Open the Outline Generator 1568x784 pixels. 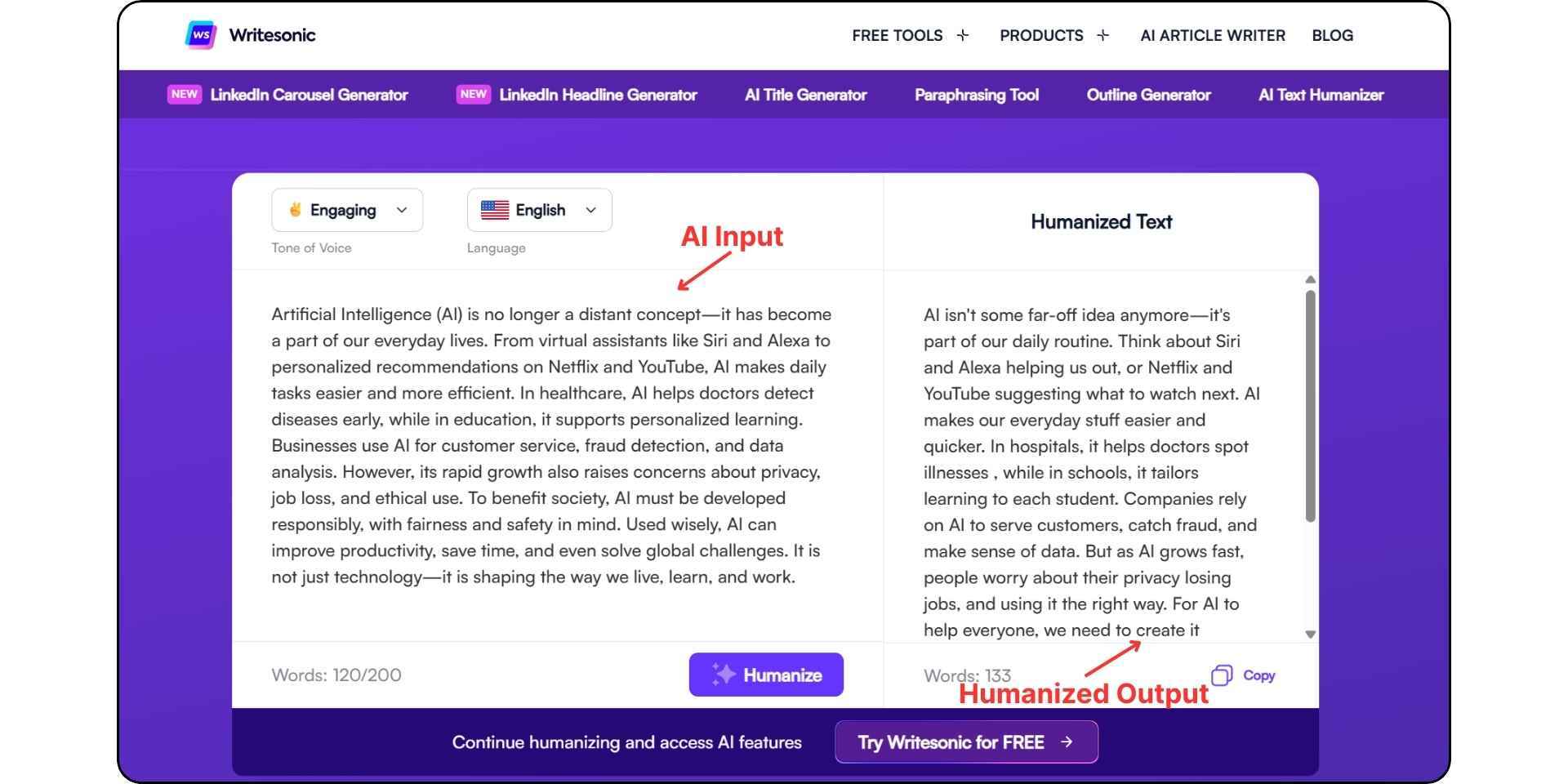1148,95
